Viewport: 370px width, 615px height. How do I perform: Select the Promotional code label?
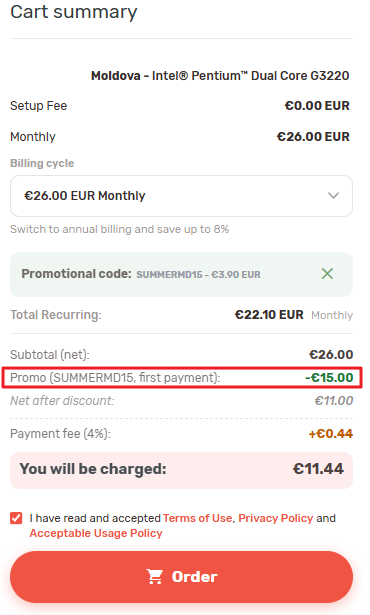(76, 273)
